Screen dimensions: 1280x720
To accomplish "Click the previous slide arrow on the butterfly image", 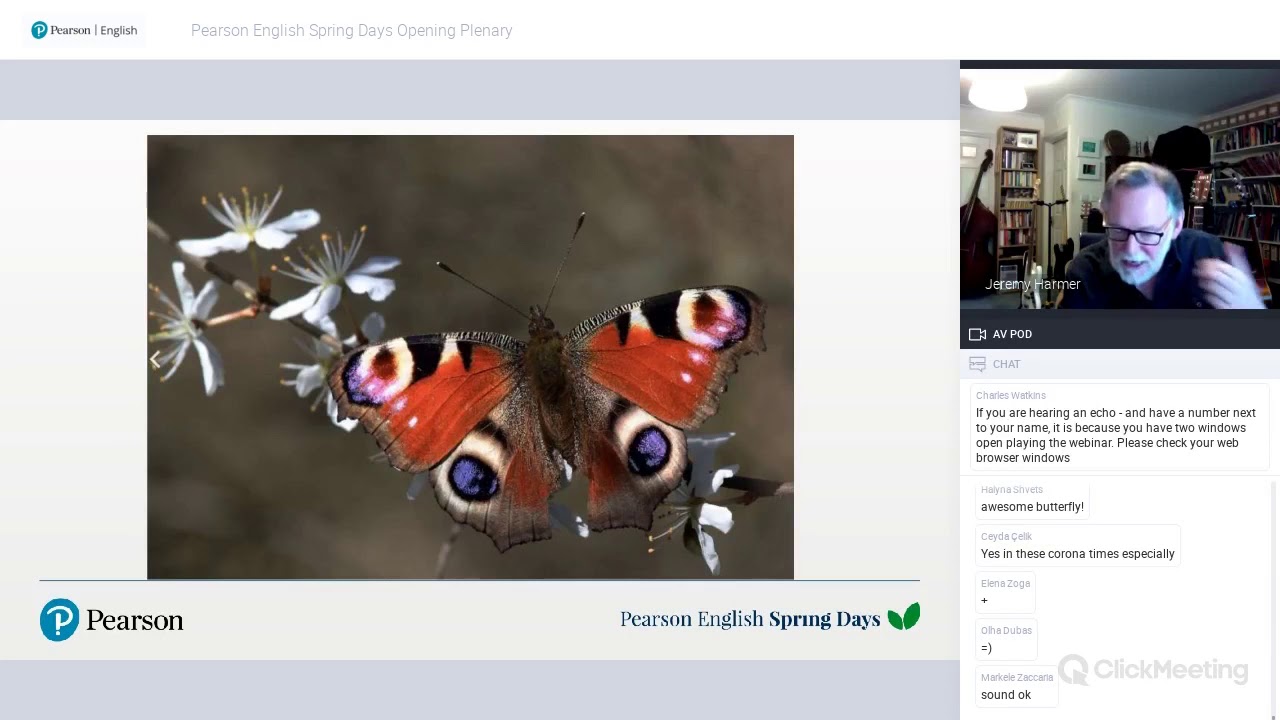I will tap(155, 360).
